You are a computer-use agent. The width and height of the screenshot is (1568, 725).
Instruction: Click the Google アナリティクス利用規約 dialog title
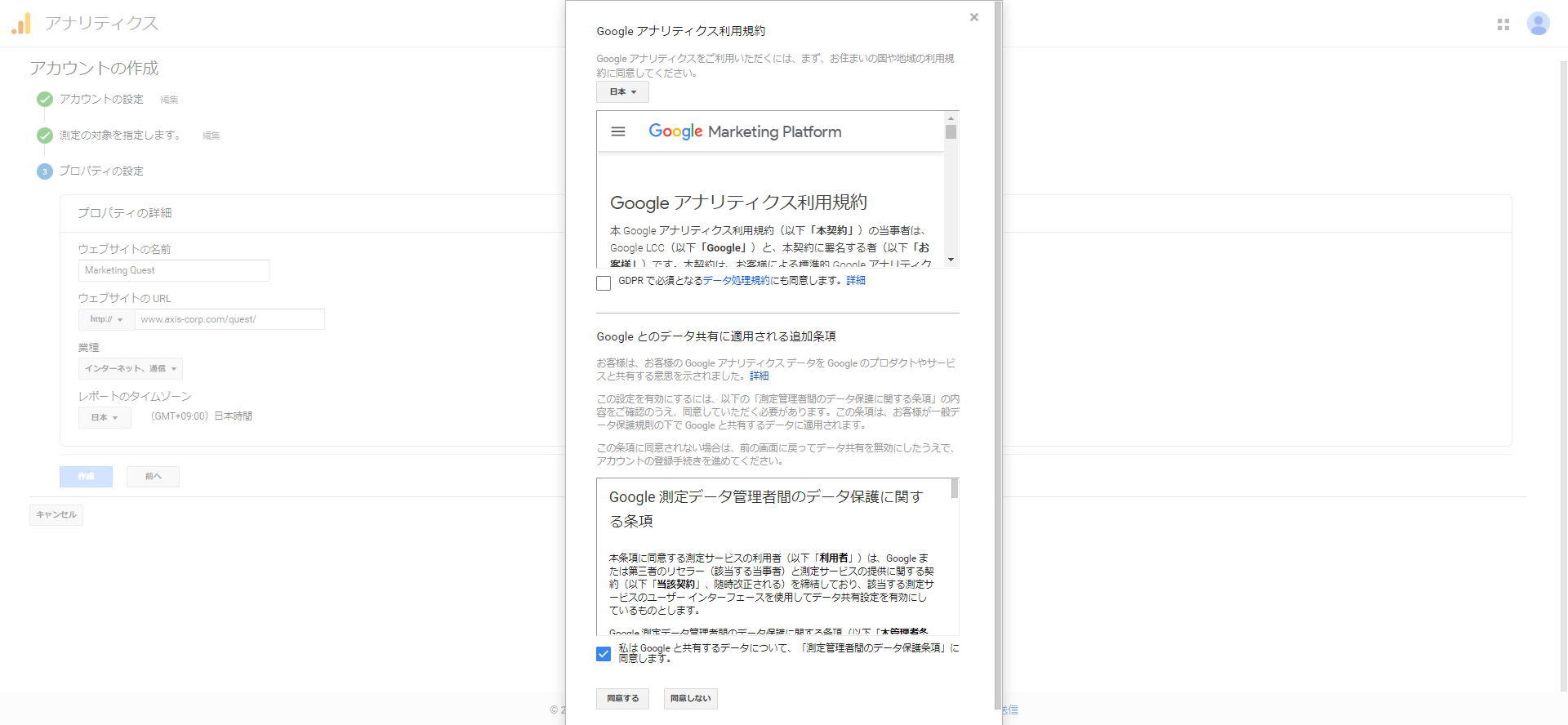681,31
